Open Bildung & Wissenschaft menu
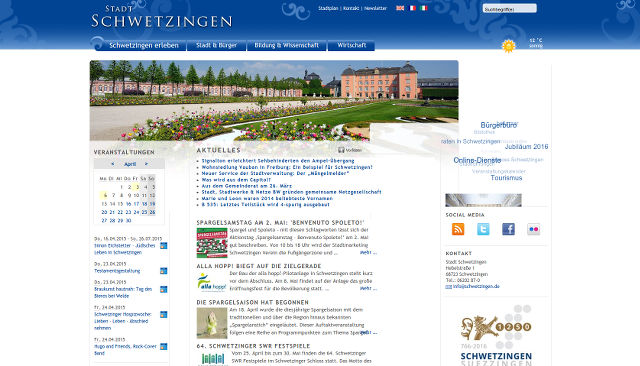 click(x=287, y=46)
